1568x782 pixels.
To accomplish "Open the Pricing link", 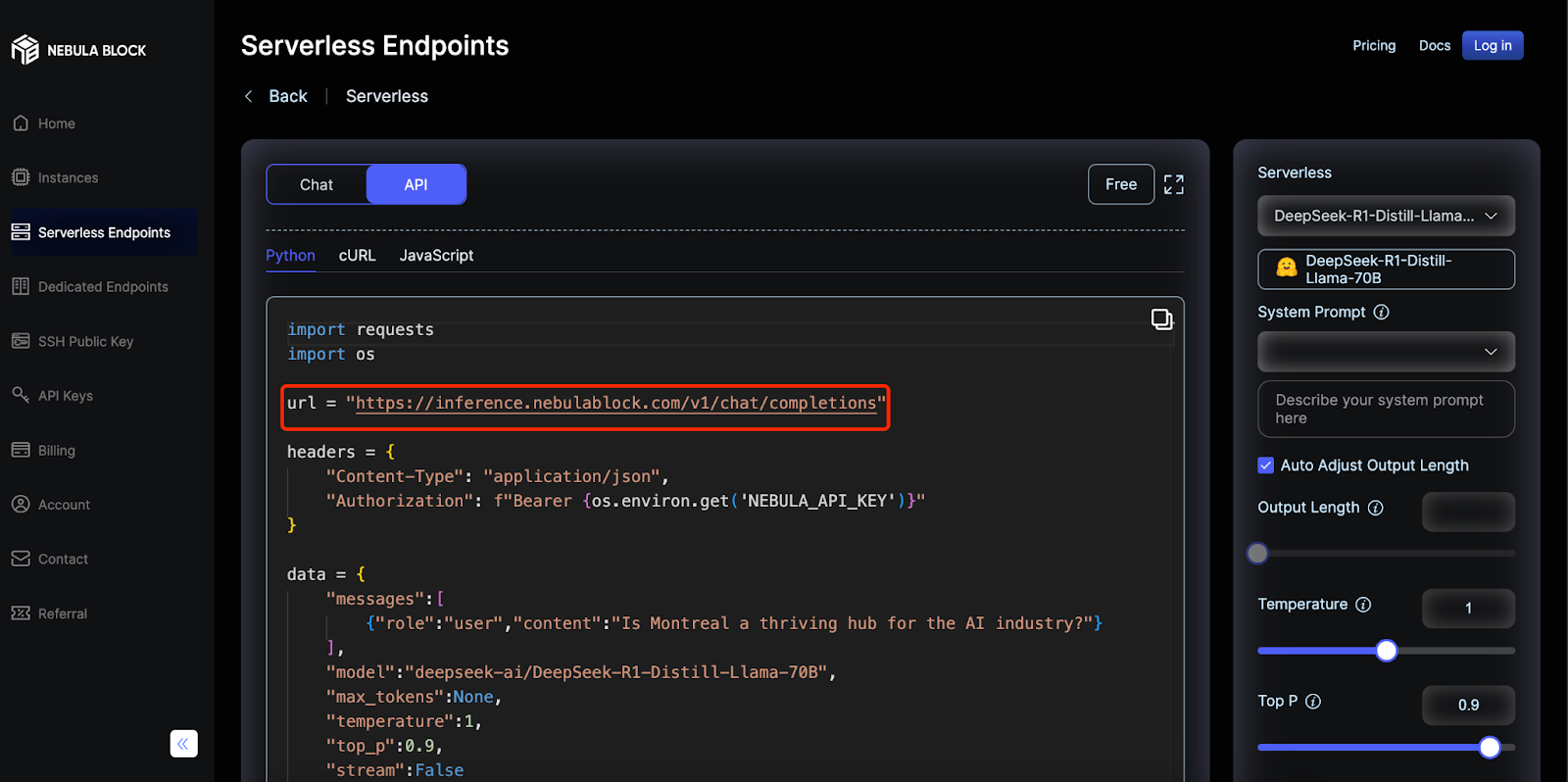I will pyautogui.click(x=1374, y=46).
